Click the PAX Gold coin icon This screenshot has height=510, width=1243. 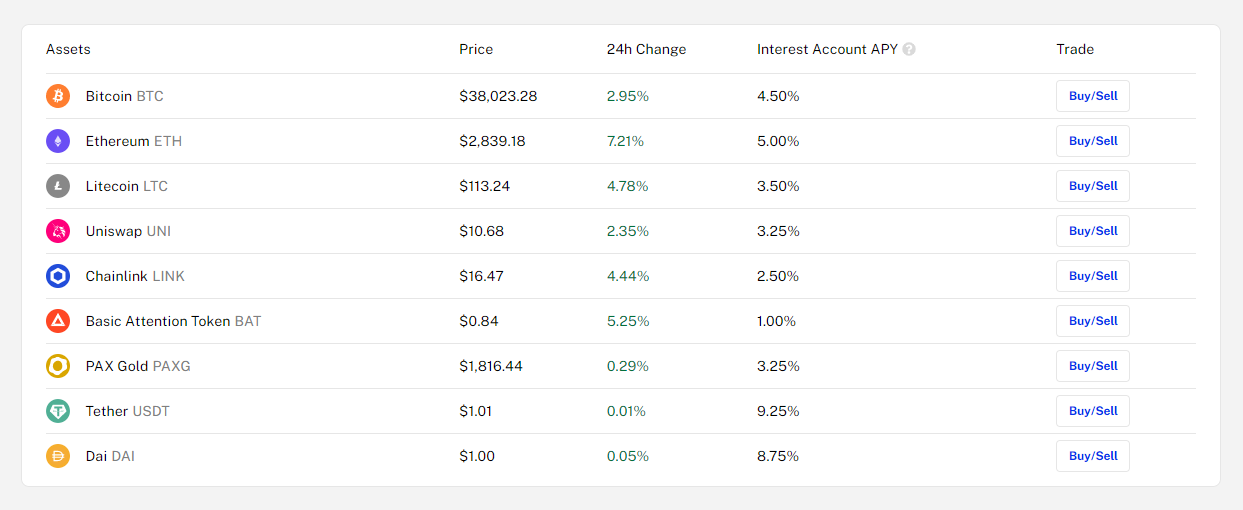pyautogui.click(x=58, y=366)
